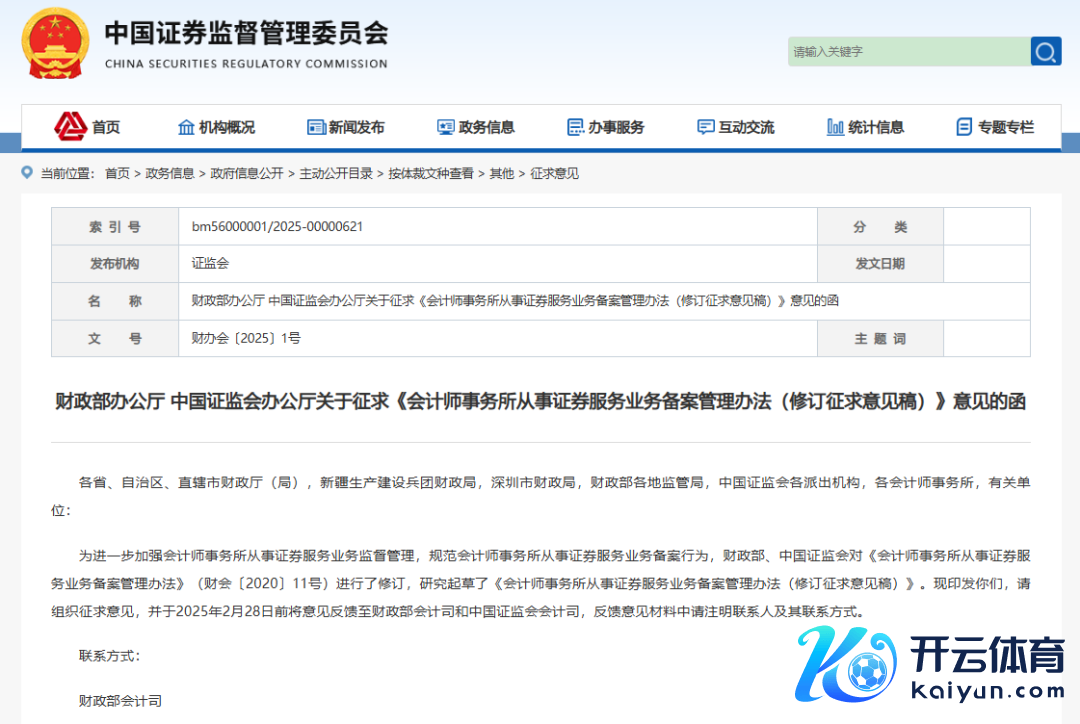Open the 新闻发布 navigation menu
1080x724 pixels.
pyautogui.click(x=357, y=127)
